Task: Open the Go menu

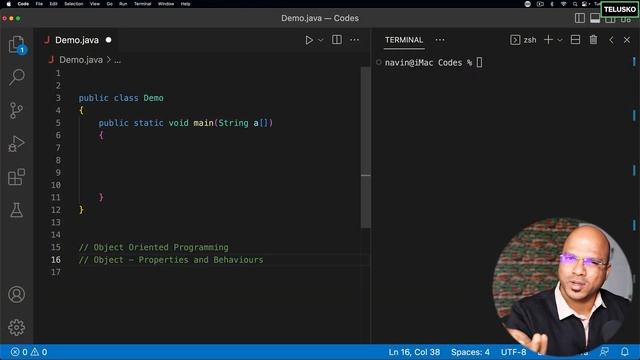Action: (110, 4)
